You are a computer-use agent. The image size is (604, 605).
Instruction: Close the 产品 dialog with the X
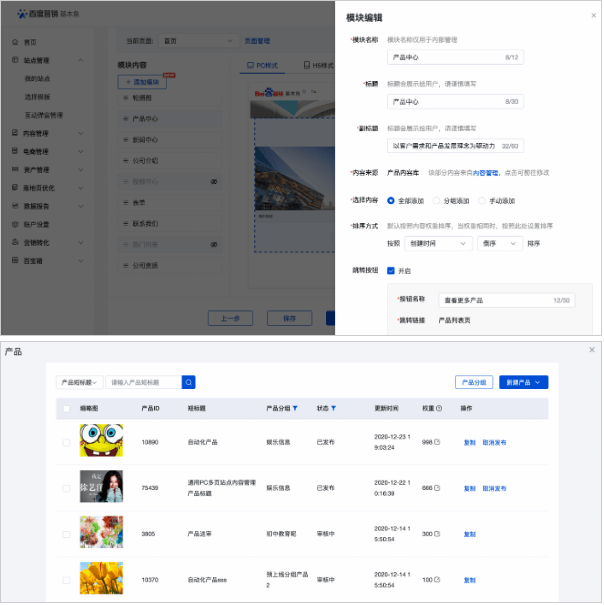point(592,350)
